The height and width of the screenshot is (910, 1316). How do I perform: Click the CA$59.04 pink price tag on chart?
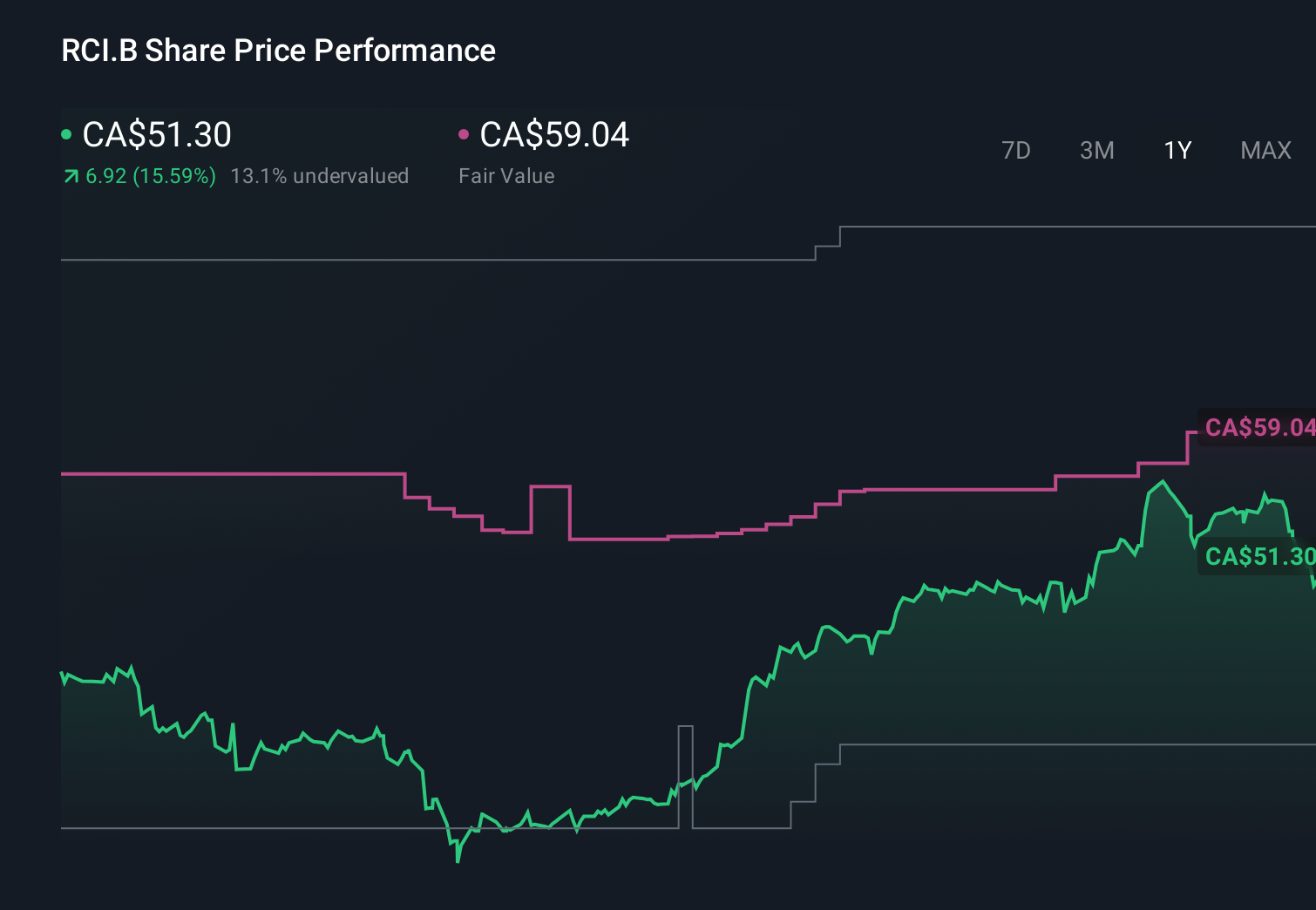click(x=1258, y=428)
